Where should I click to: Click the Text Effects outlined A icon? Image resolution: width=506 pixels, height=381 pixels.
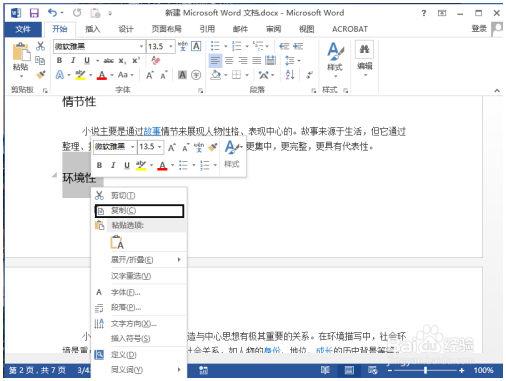[60, 75]
